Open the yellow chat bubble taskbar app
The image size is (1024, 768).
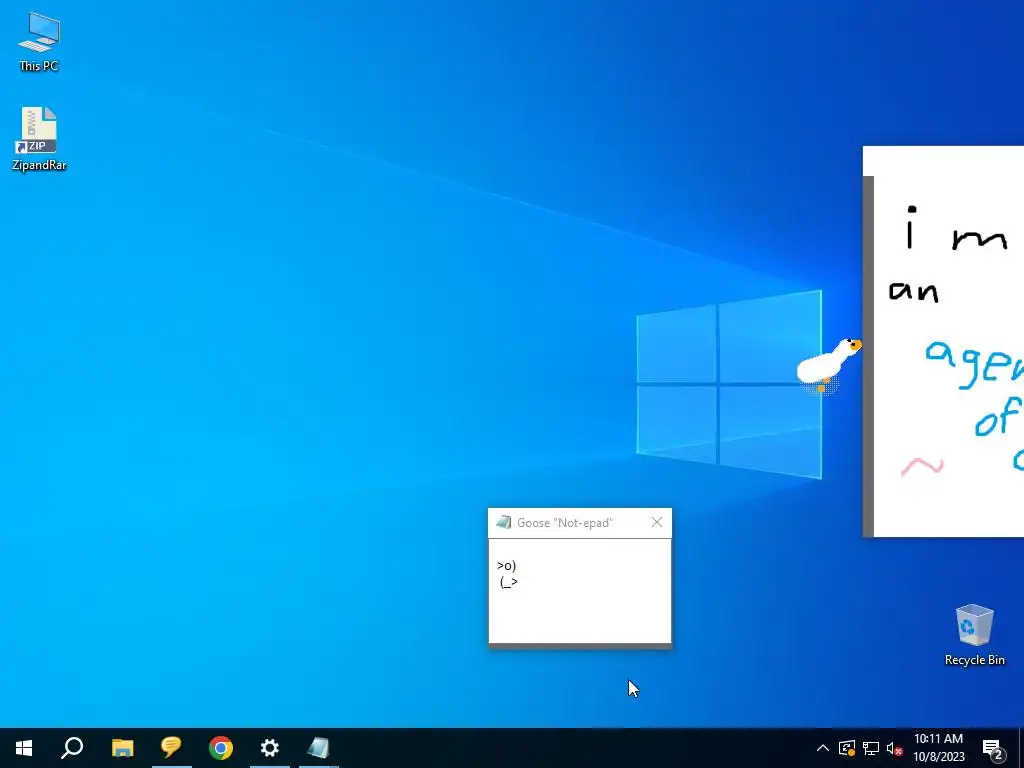(171, 748)
